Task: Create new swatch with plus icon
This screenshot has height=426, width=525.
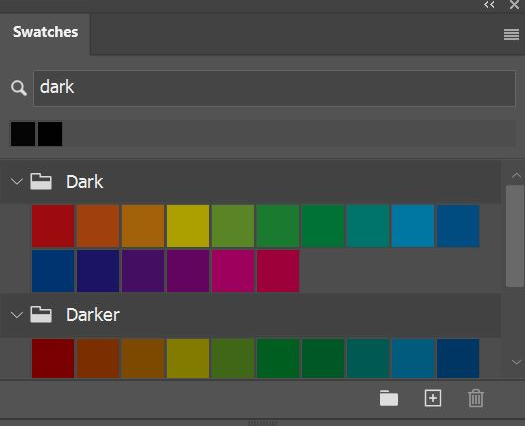Action: [433, 398]
